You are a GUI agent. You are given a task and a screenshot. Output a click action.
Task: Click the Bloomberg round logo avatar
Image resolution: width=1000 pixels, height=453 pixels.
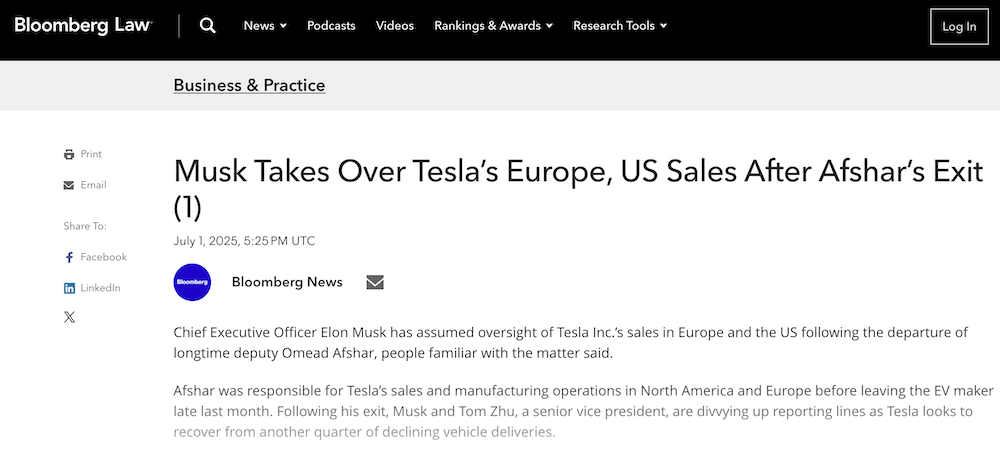(192, 282)
